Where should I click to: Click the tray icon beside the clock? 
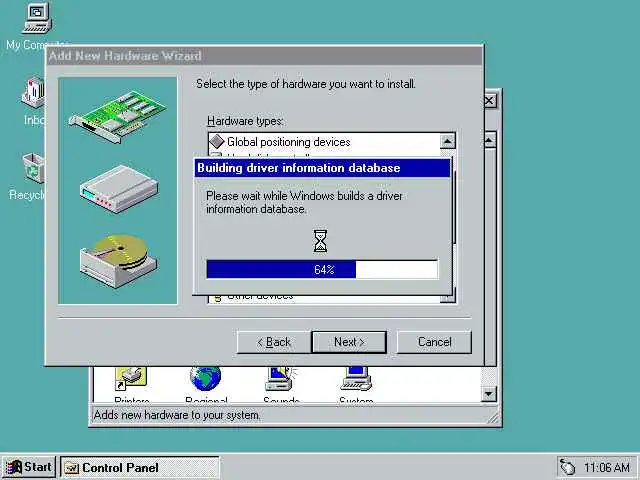tap(568, 467)
